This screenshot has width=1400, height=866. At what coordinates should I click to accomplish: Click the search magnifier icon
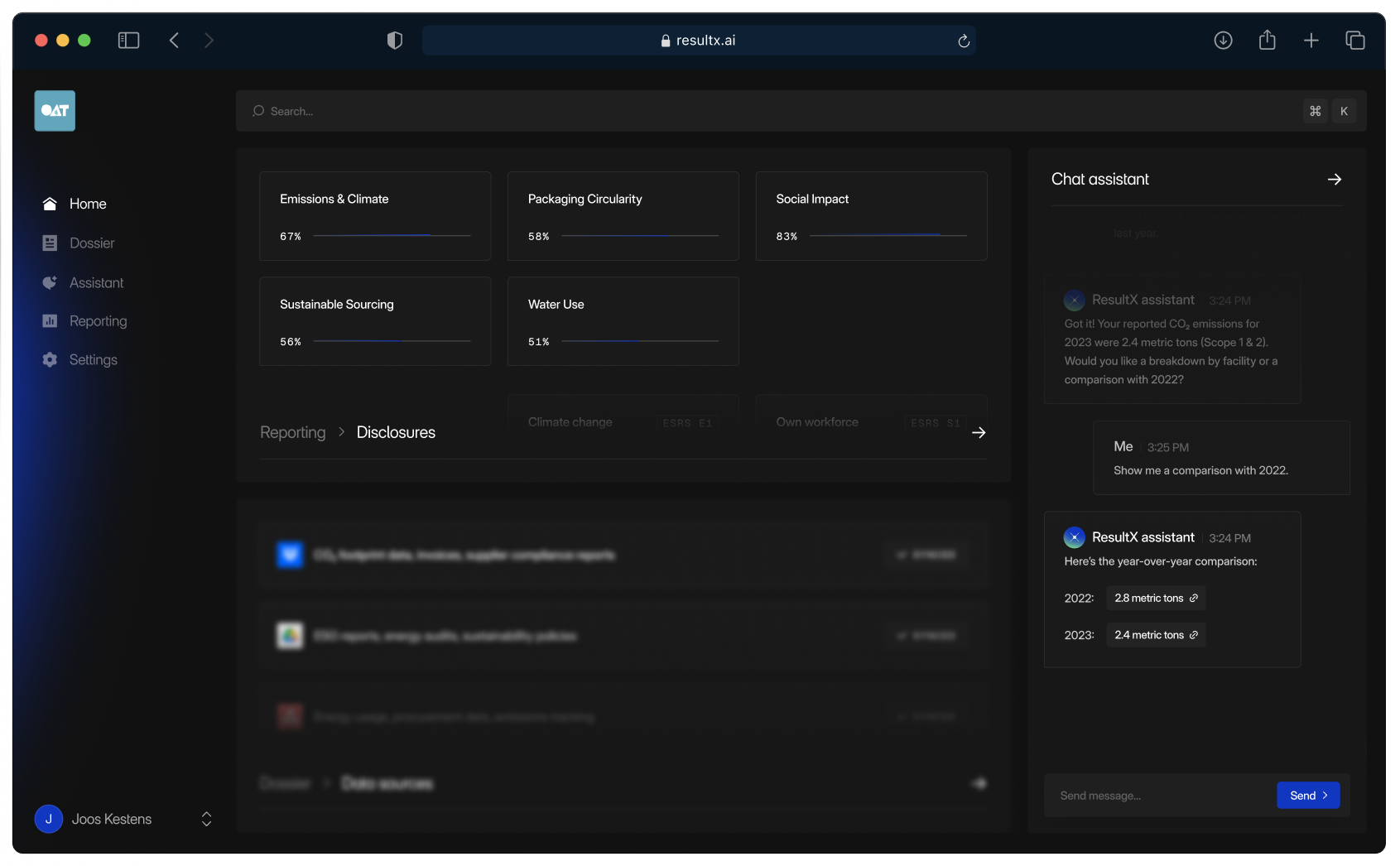257,111
